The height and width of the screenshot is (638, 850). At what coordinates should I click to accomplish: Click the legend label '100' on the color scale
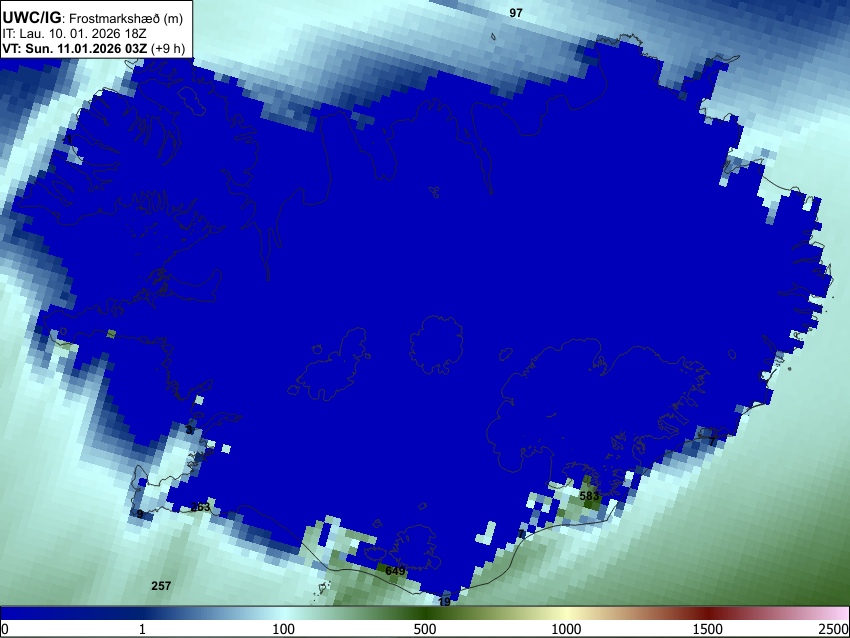283,629
